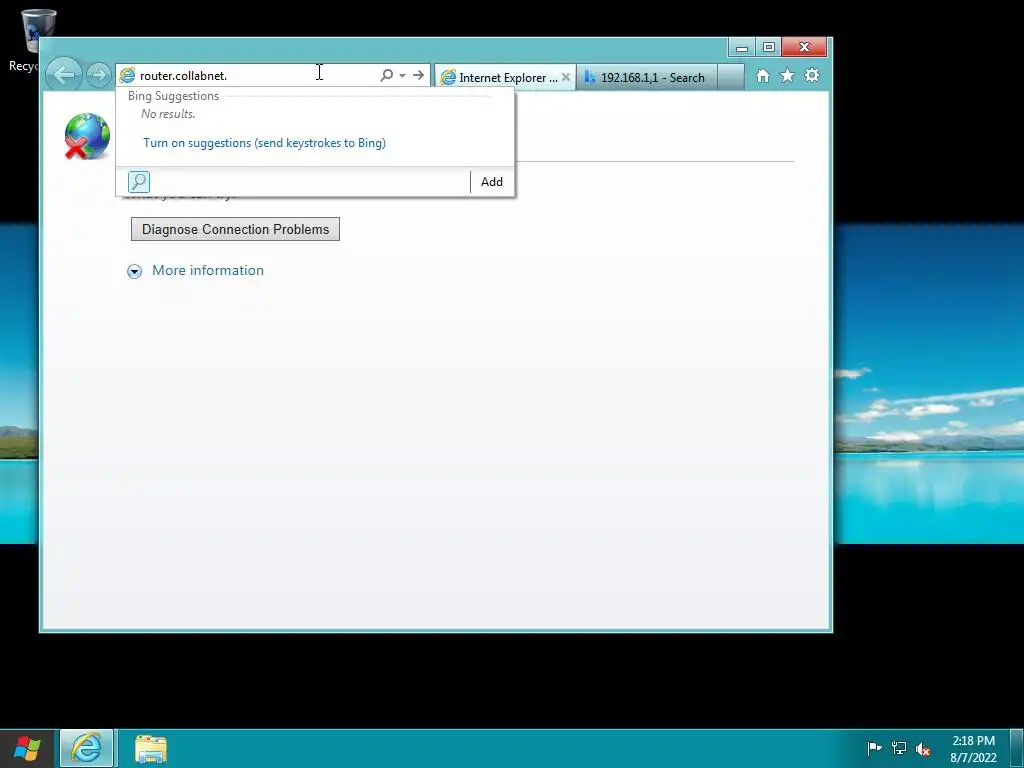Click the Show desktop strip on taskbar
Screen dimensions: 1024x768
[1017, 748]
